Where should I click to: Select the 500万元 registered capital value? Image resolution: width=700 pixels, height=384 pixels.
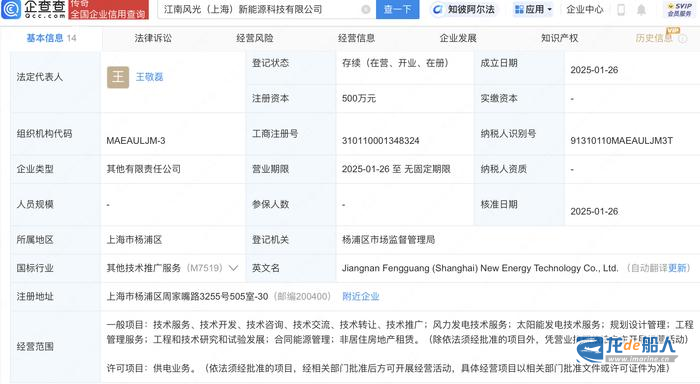click(x=359, y=99)
